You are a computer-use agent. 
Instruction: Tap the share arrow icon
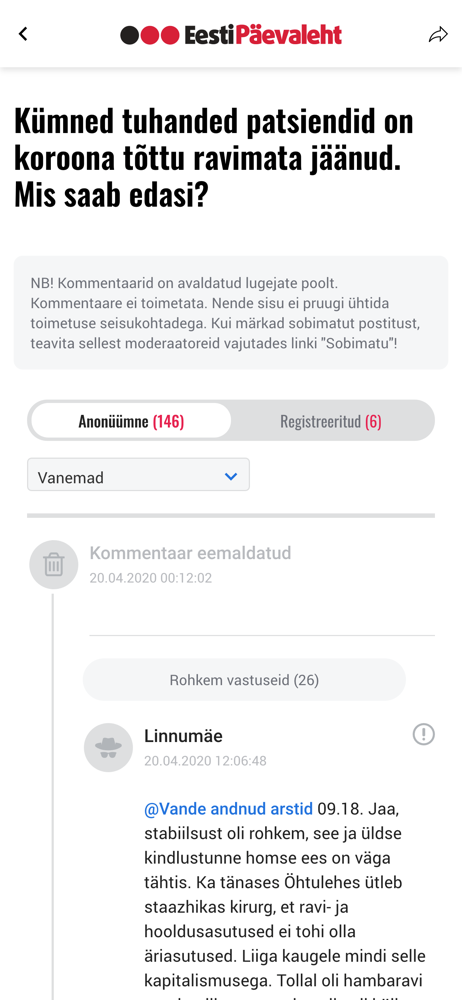click(x=438, y=34)
